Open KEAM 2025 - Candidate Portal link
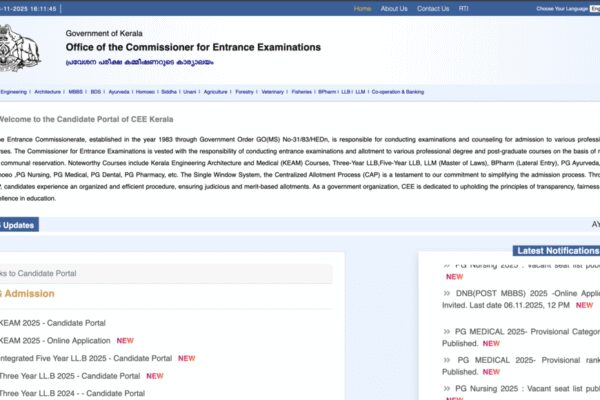Screen dimensions: 600x400 52,323
